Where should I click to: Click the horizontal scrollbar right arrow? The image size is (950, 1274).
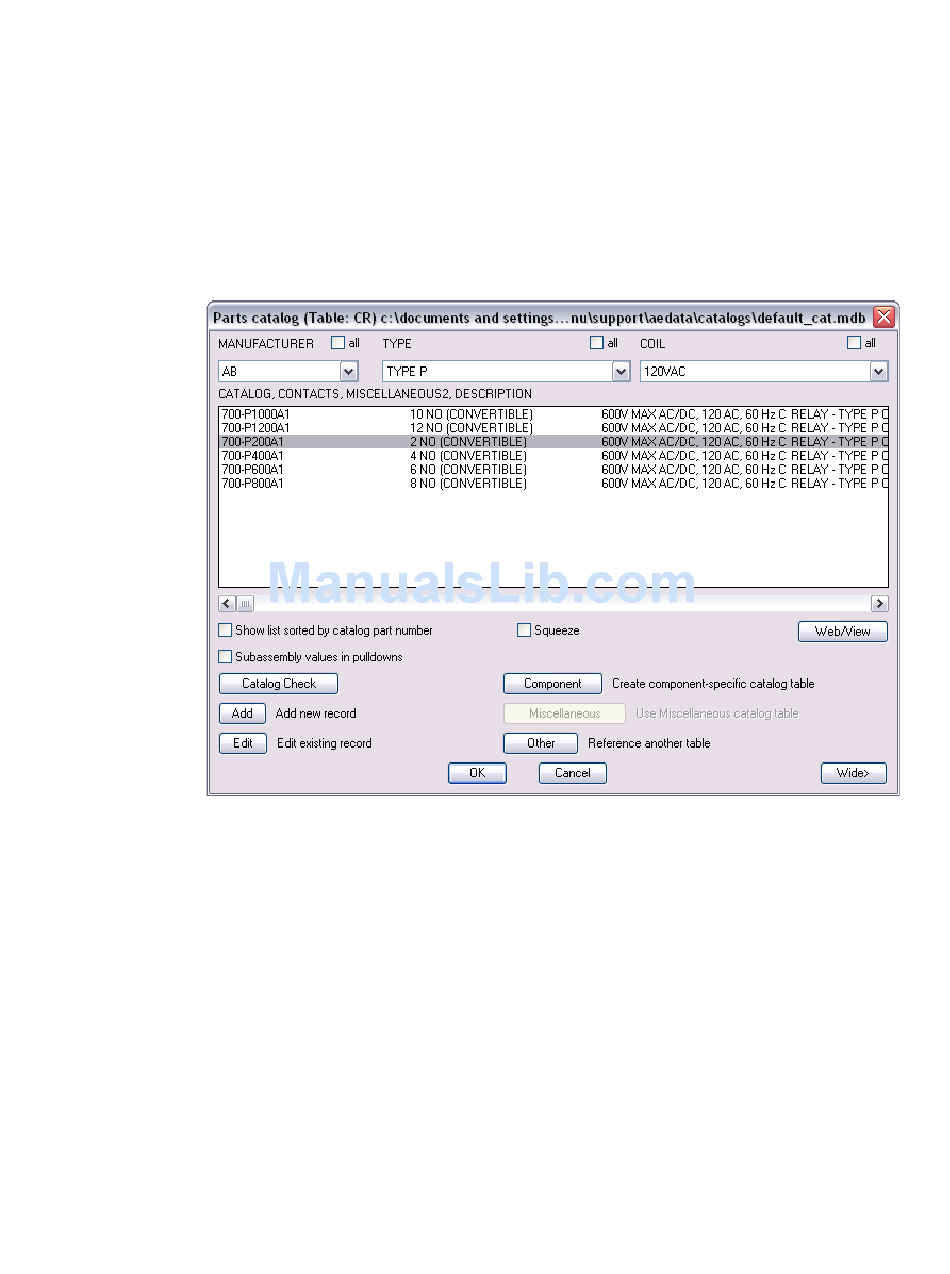[880, 603]
